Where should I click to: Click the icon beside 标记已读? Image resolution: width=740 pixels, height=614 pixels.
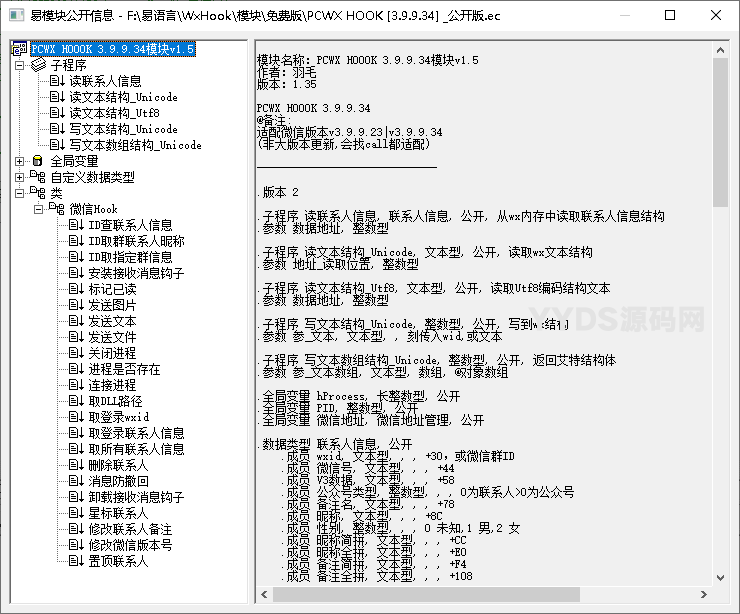[76, 289]
